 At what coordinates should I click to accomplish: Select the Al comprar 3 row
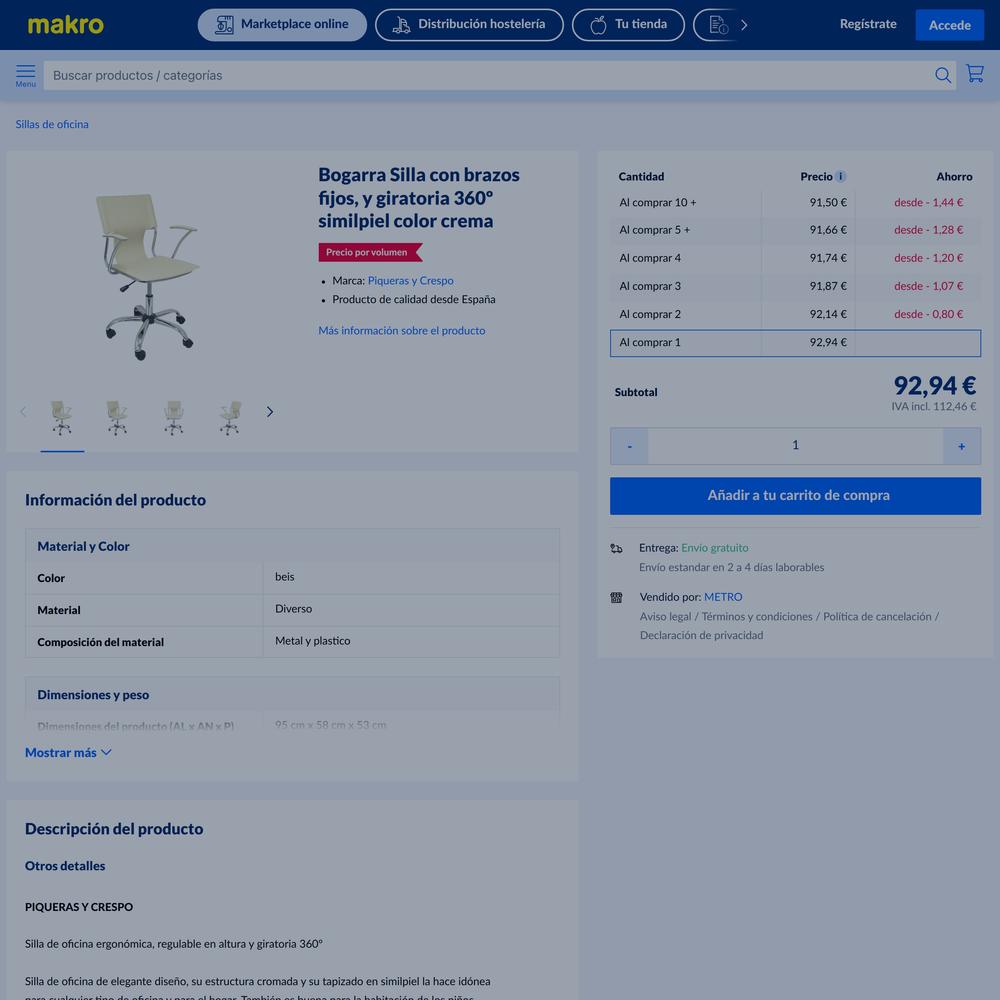point(795,286)
